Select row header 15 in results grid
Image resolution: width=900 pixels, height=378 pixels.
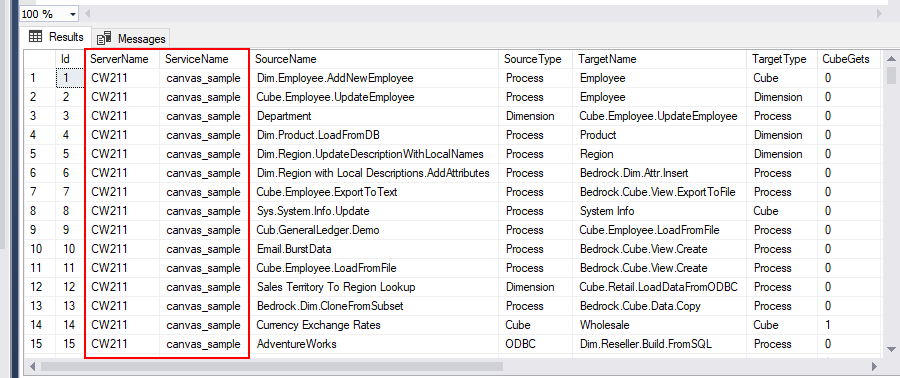(40, 344)
